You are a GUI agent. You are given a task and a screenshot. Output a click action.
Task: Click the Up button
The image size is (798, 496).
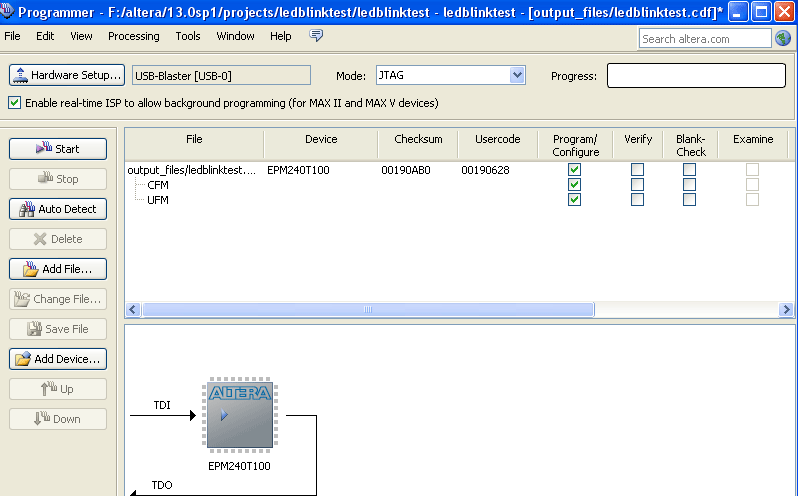(58, 389)
